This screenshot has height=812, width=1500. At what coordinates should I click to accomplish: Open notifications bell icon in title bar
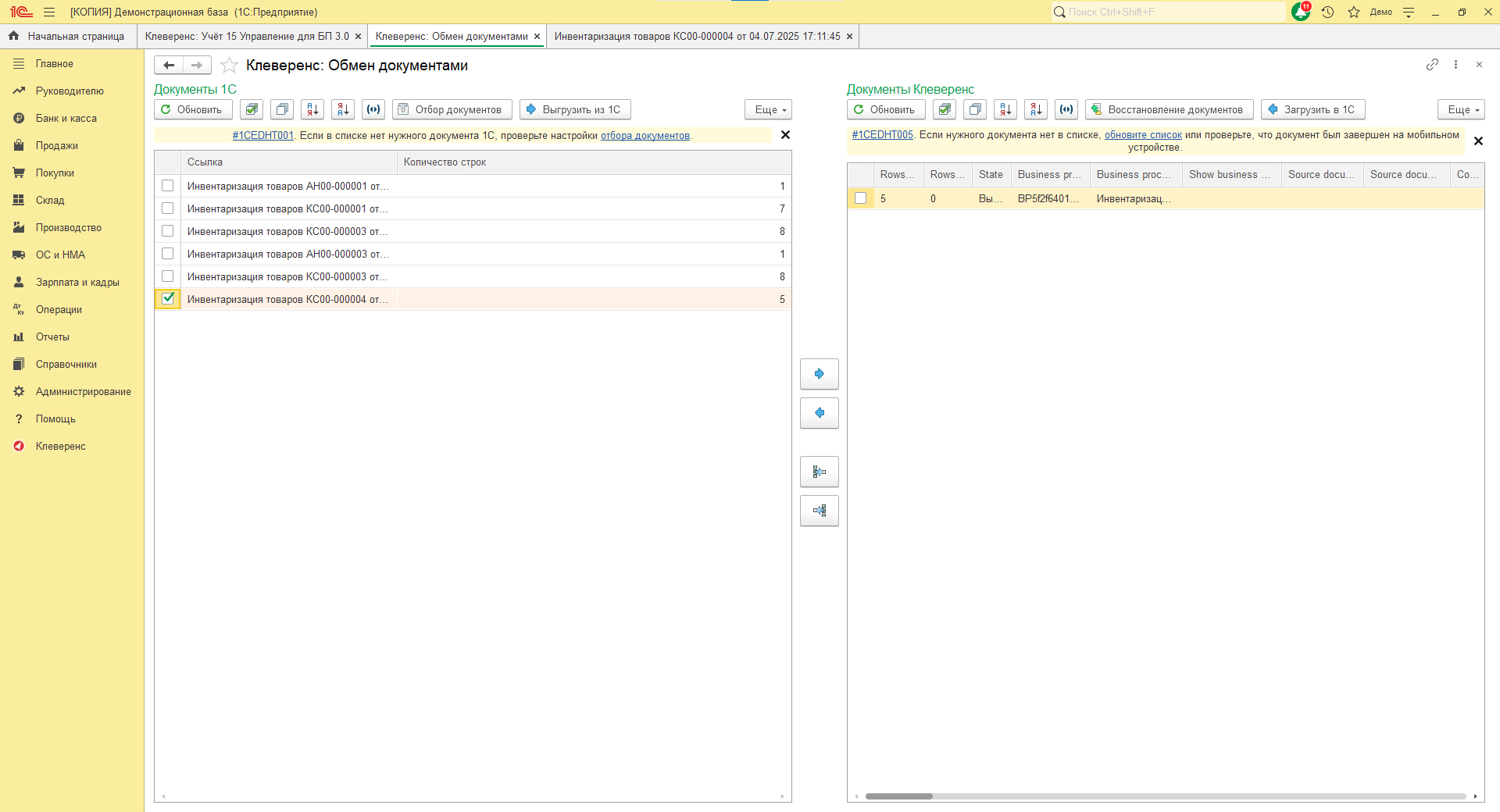(x=1301, y=12)
